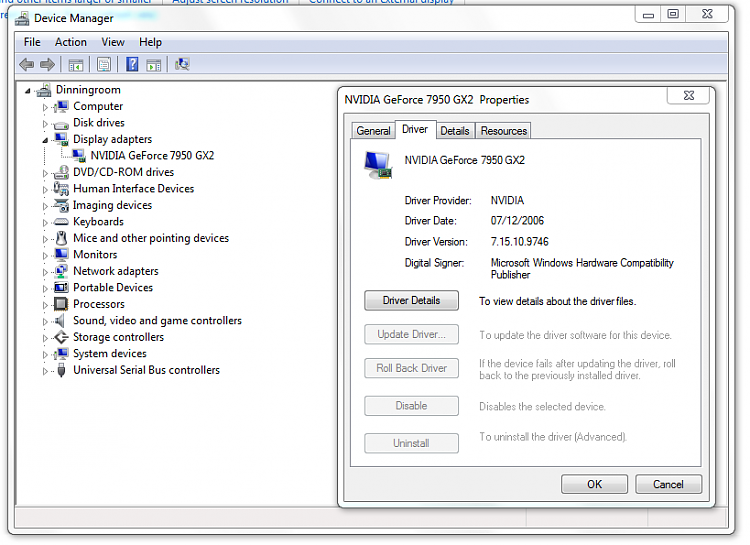This screenshot has height=545, width=750.
Task: Click the action pane toolbar icon
Action: click(x=154, y=65)
